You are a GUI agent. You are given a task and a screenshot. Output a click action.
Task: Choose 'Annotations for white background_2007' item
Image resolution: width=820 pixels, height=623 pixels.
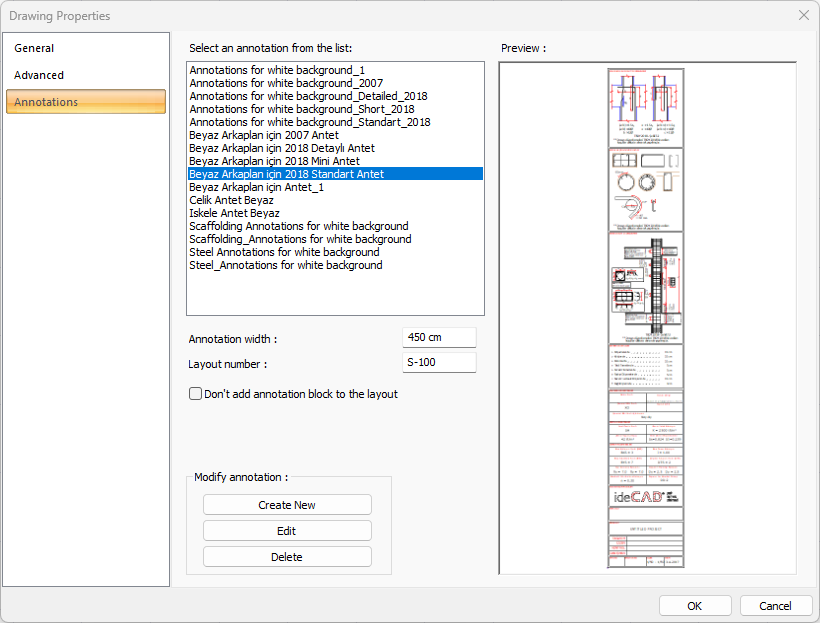click(x=286, y=83)
